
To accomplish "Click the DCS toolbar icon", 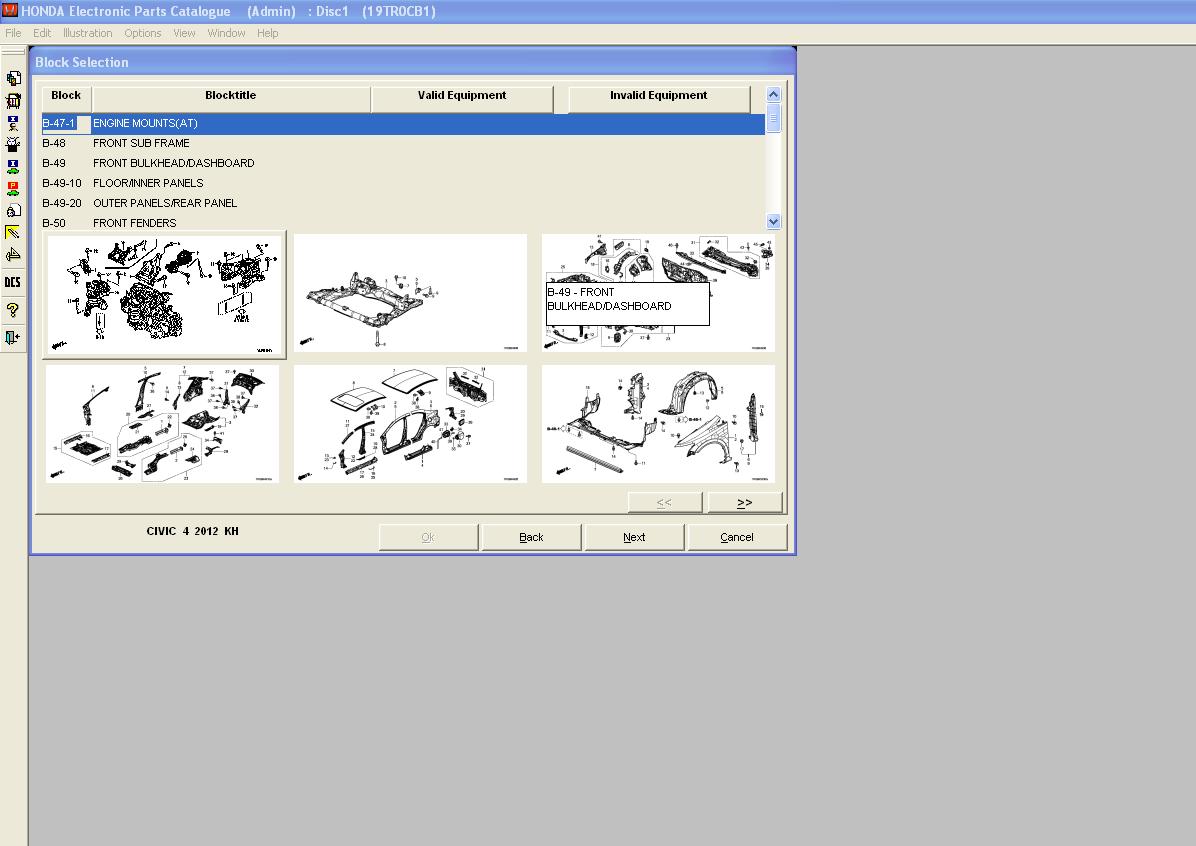I will coord(13,283).
